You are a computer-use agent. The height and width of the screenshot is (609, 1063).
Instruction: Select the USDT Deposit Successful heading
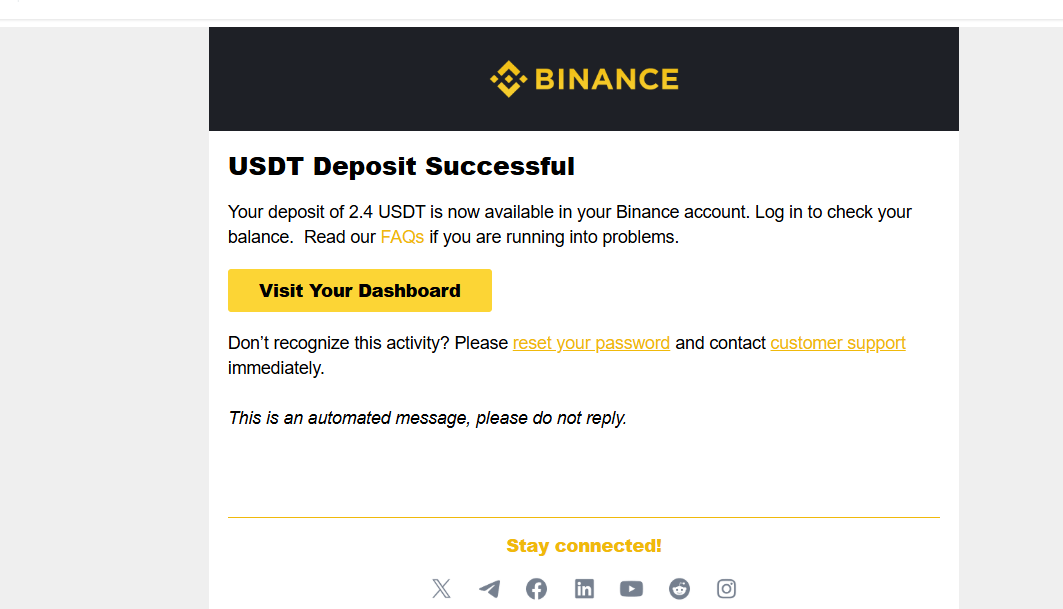click(401, 166)
